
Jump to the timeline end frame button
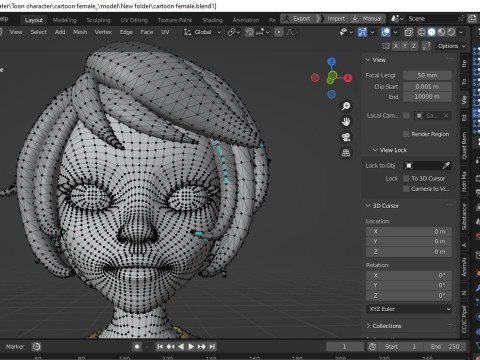coord(212,347)
